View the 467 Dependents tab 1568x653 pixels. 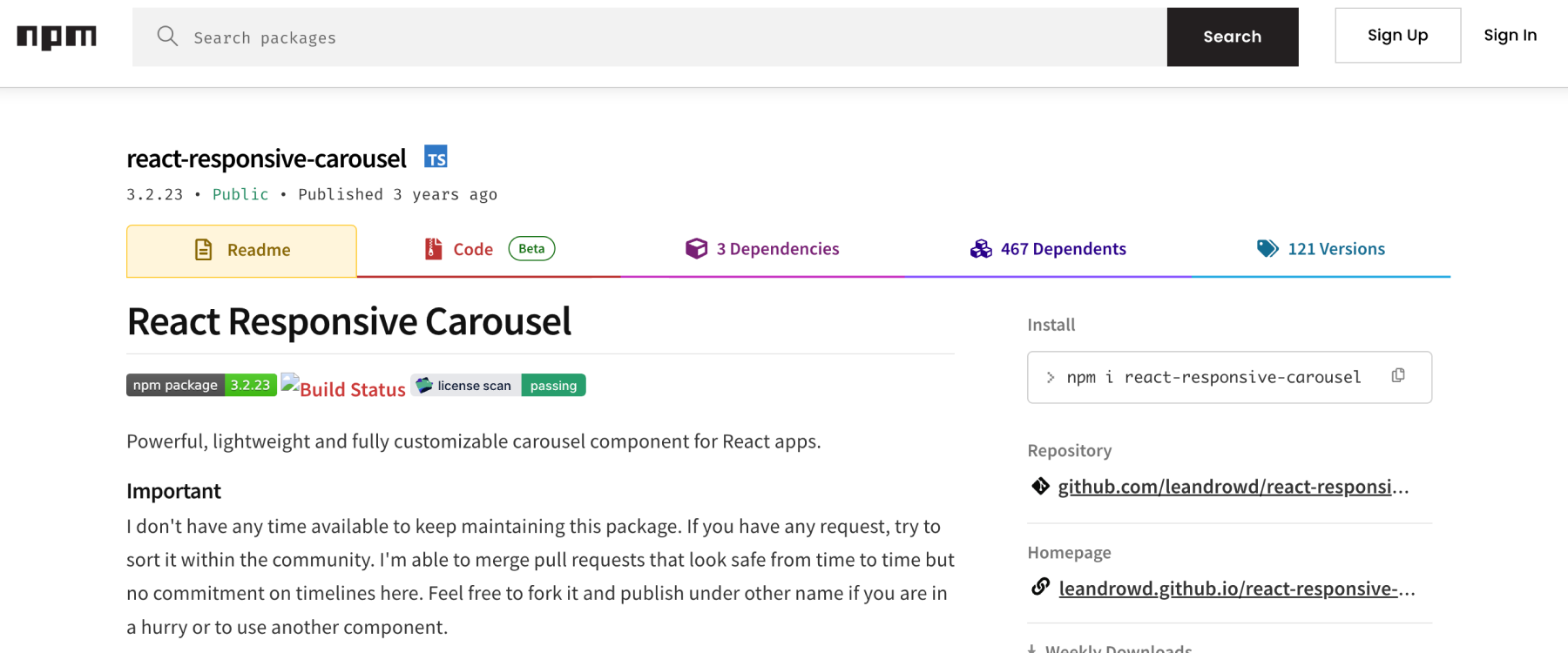1048,249
